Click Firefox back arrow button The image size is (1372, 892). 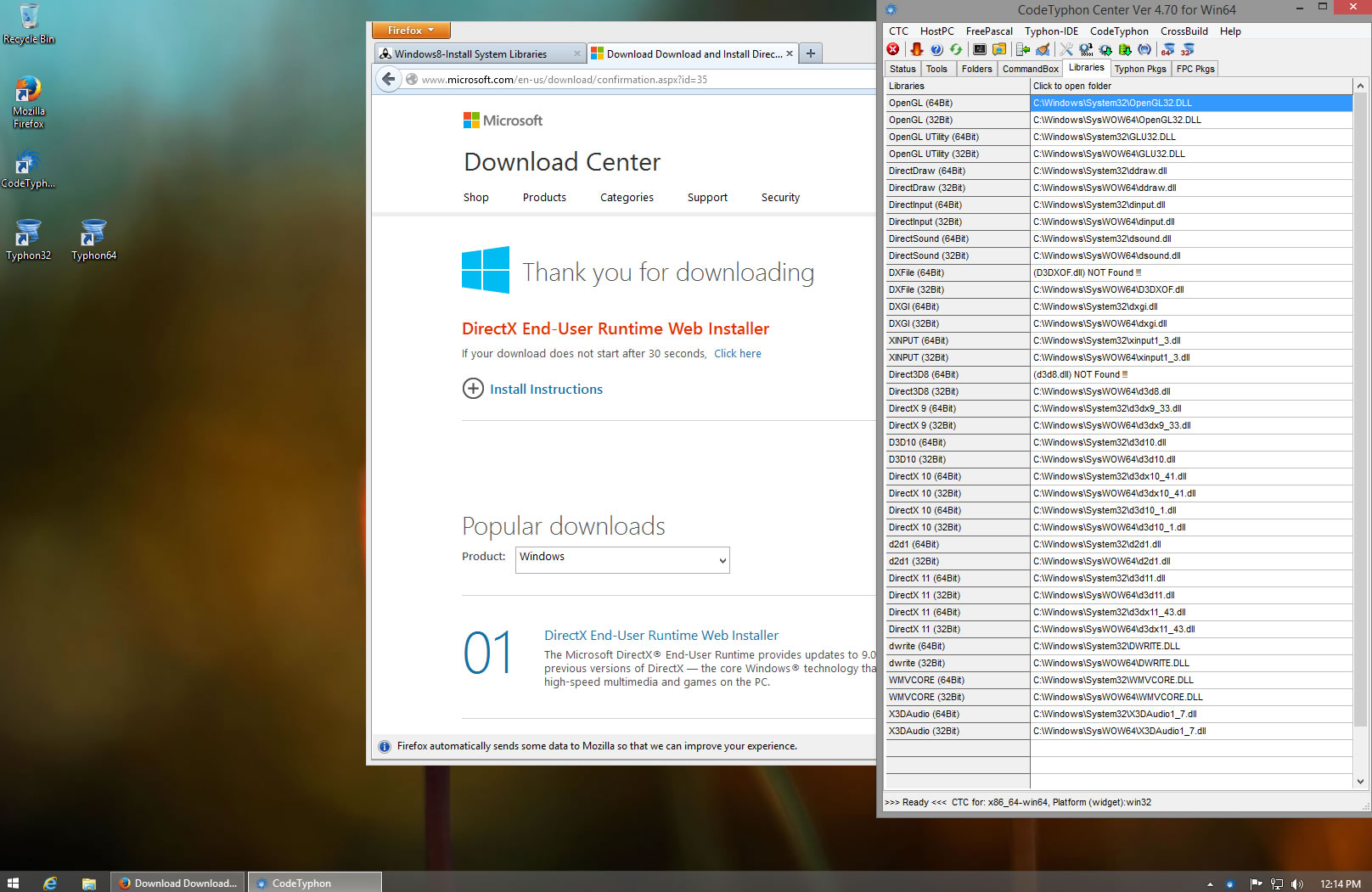389,79
